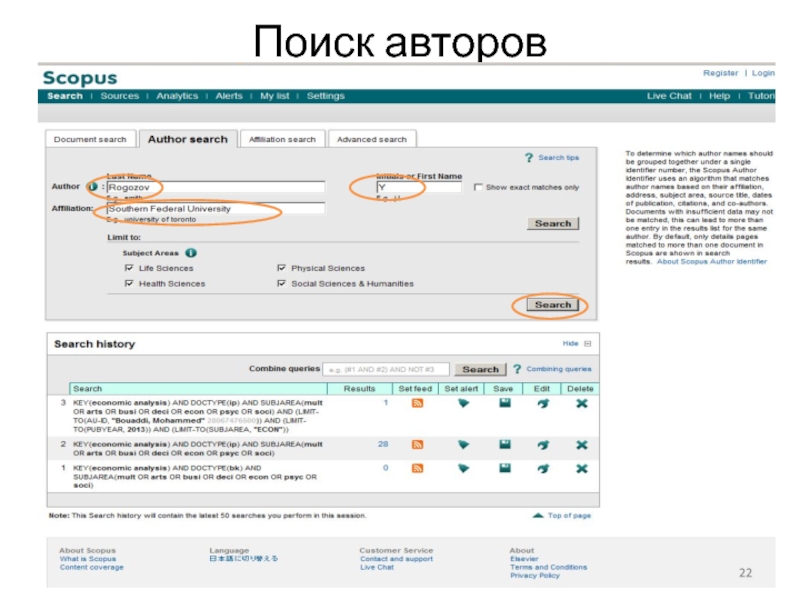
Task: Switch language to Japanese link
Action: click(244, 559)
